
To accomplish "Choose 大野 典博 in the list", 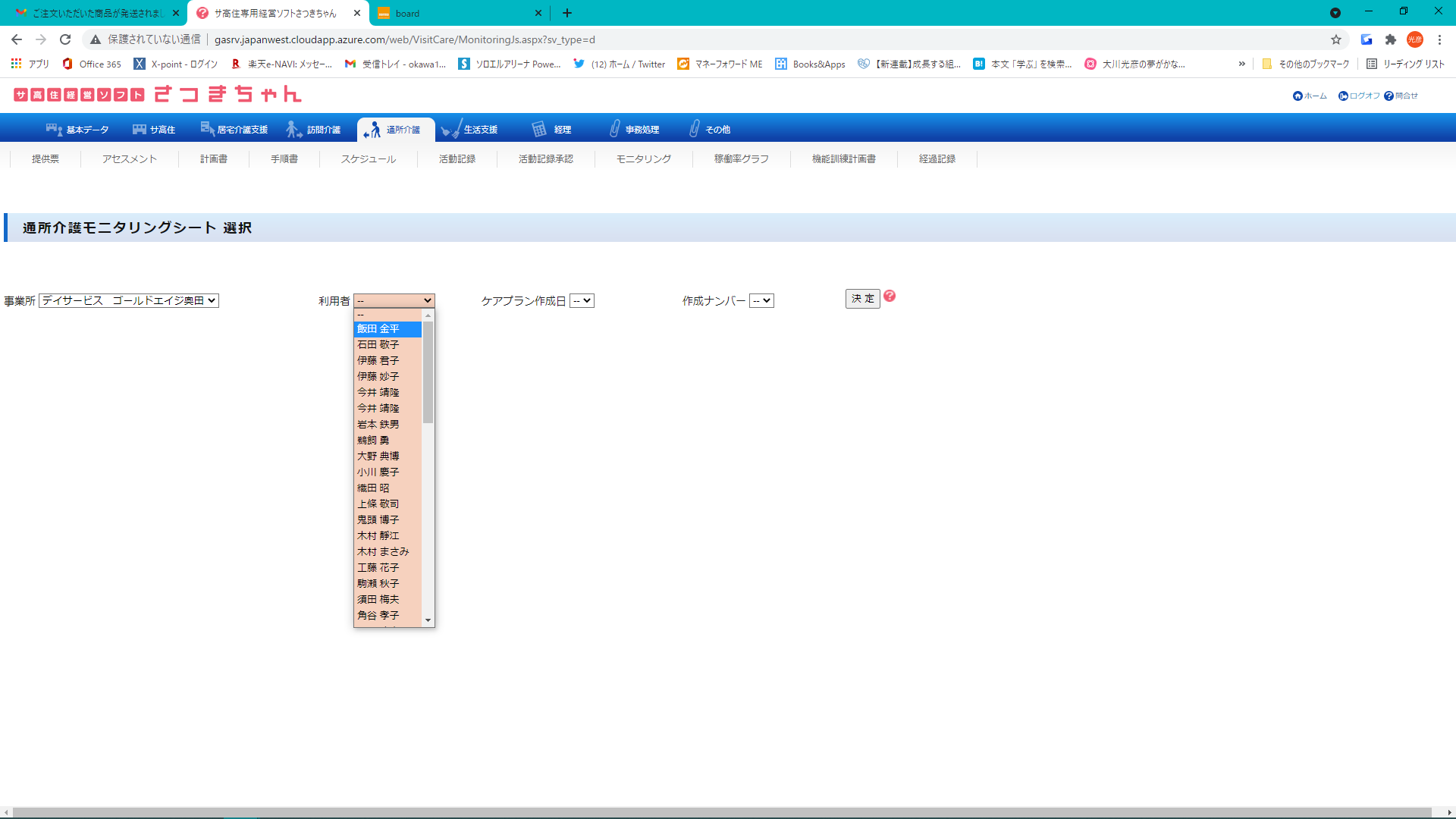I will coord(378,457).
